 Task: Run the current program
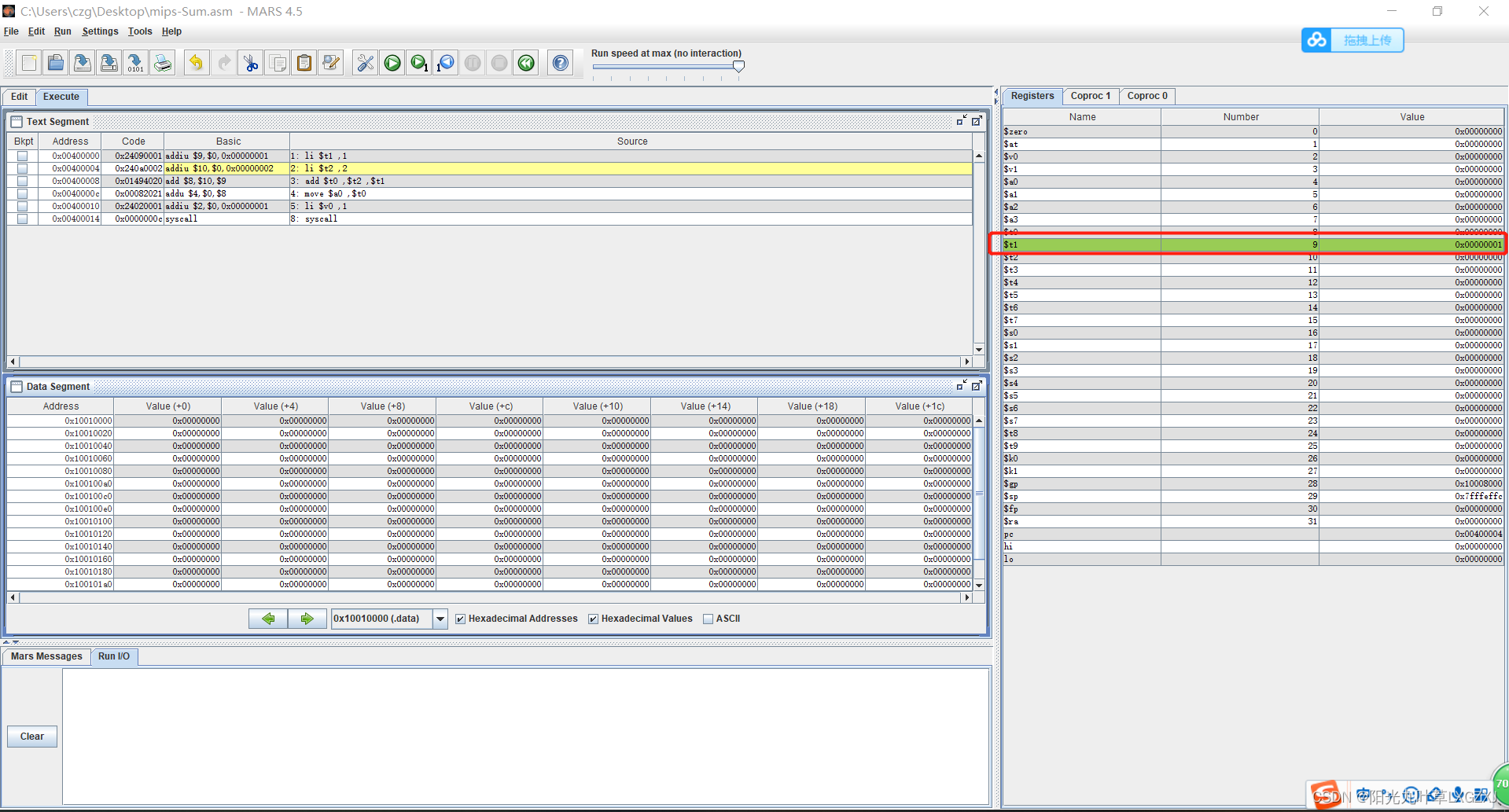(392, 63)
